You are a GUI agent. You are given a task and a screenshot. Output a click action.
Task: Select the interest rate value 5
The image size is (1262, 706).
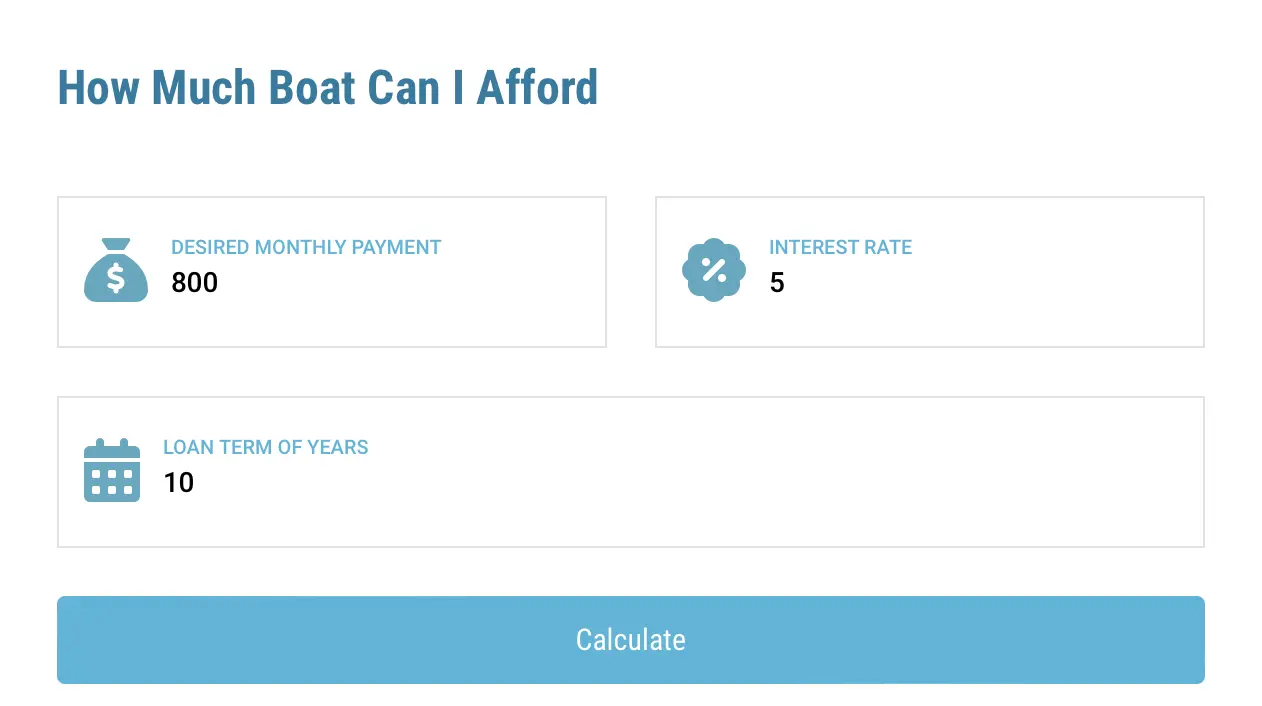[x=777, y=283]
